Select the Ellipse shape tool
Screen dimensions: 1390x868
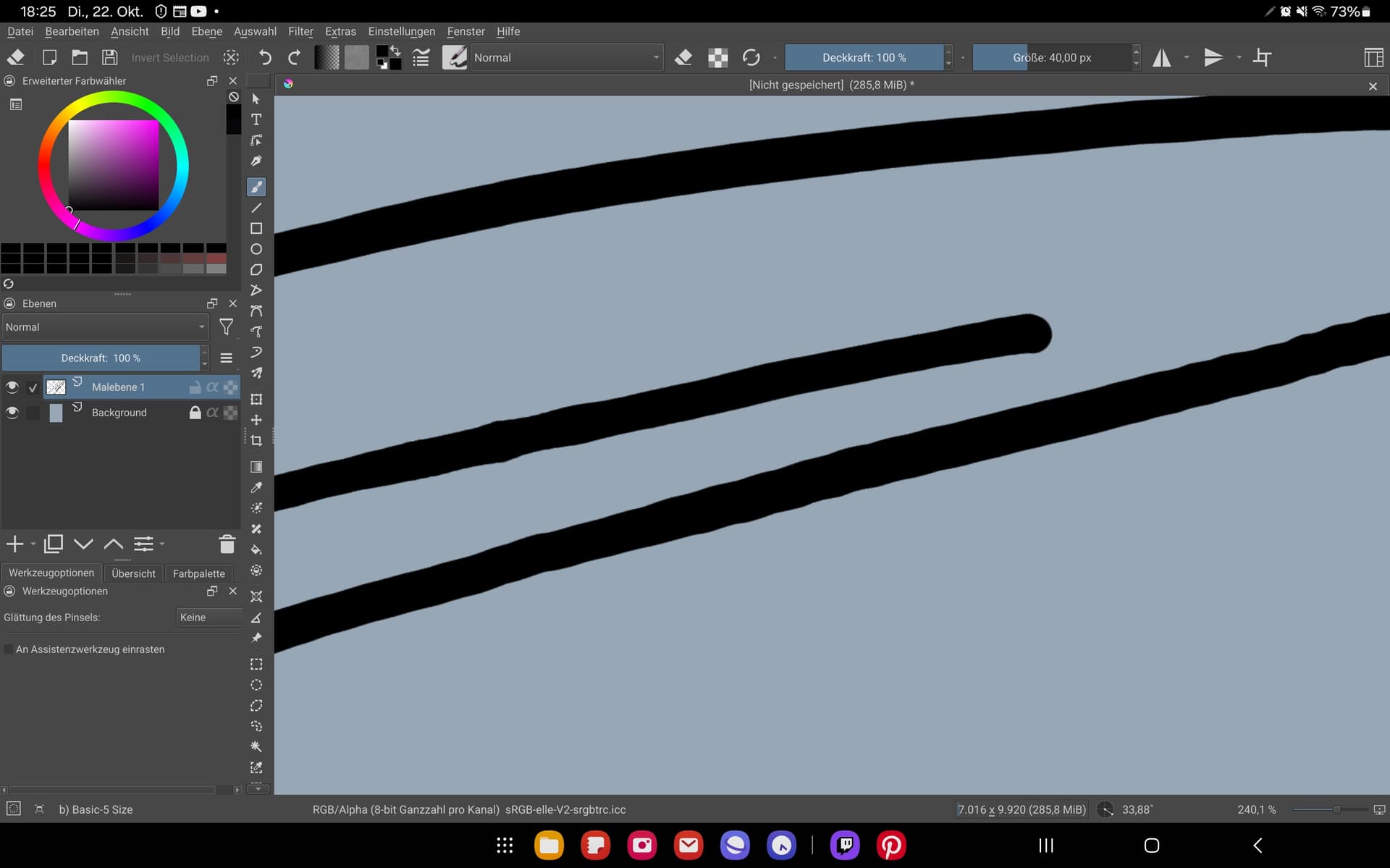point(256,249)
